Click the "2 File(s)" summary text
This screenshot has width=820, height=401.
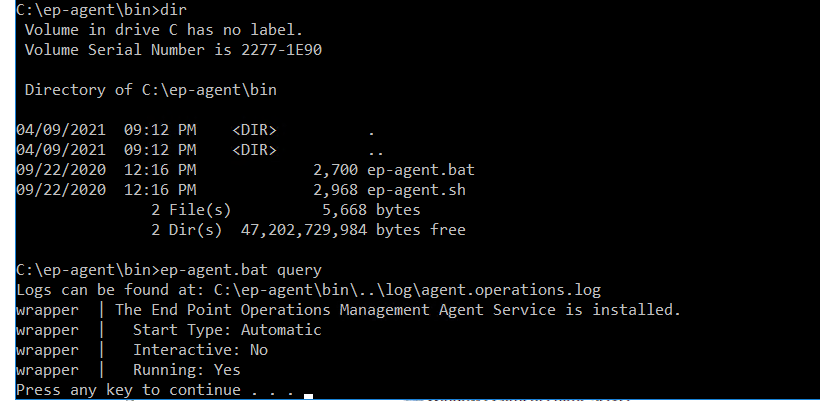pyautogui.click(x=190, y=210)
